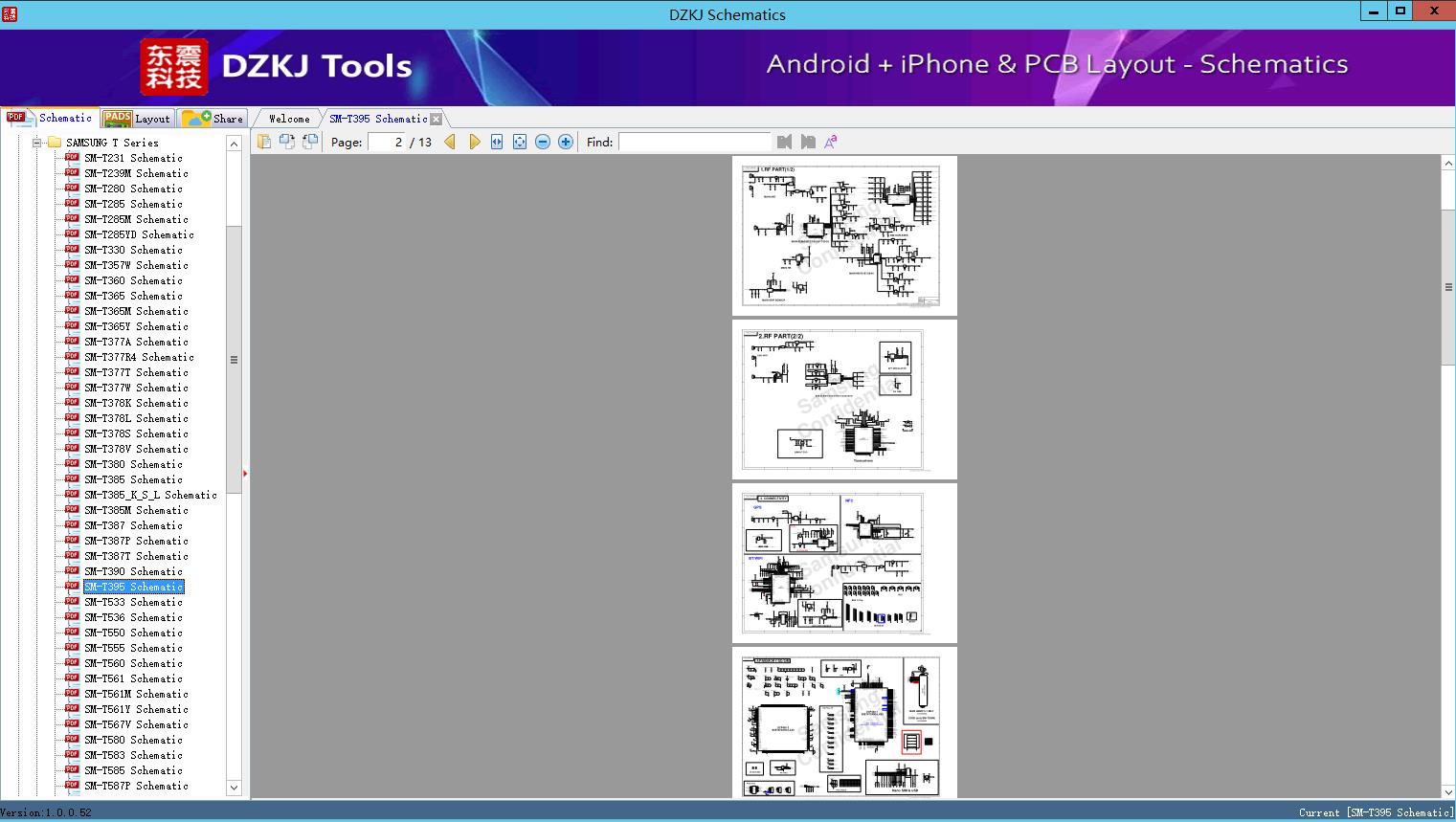The width and height of the screenshot is (1456, 822).
Task: Click PDF icon beside SM-T377A Schematic
Action: pyautogui.click(x=72, y=341)
